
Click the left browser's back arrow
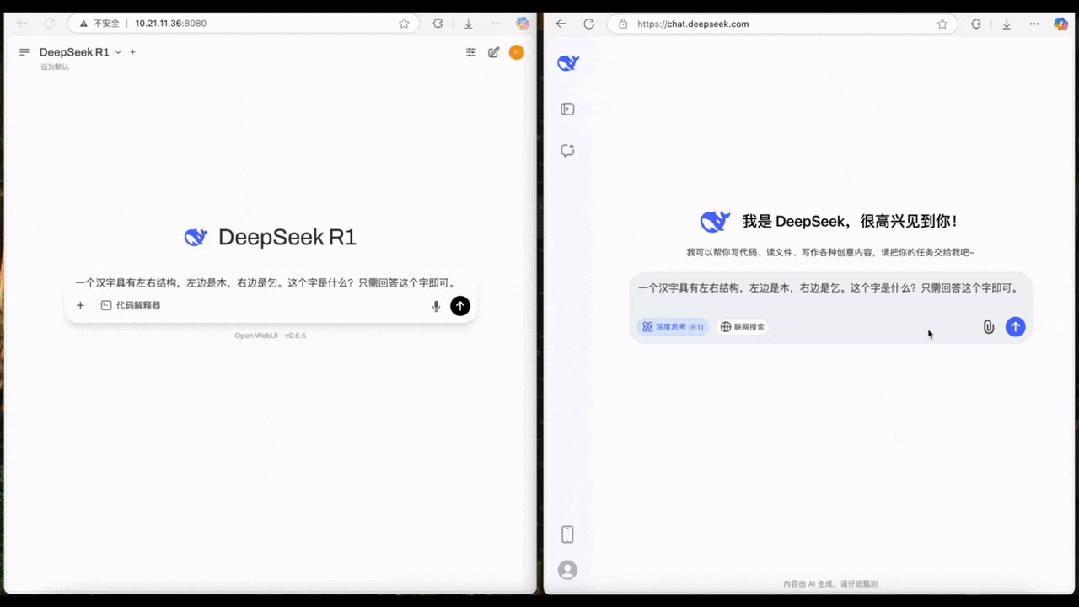pyautogui.click(x=22, y=23)
